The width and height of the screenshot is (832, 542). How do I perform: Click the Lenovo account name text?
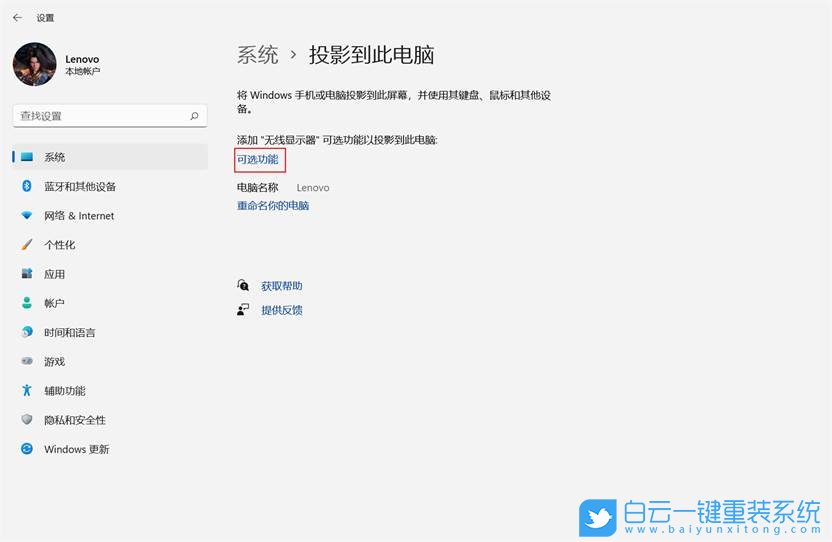[x=82, y=59]
